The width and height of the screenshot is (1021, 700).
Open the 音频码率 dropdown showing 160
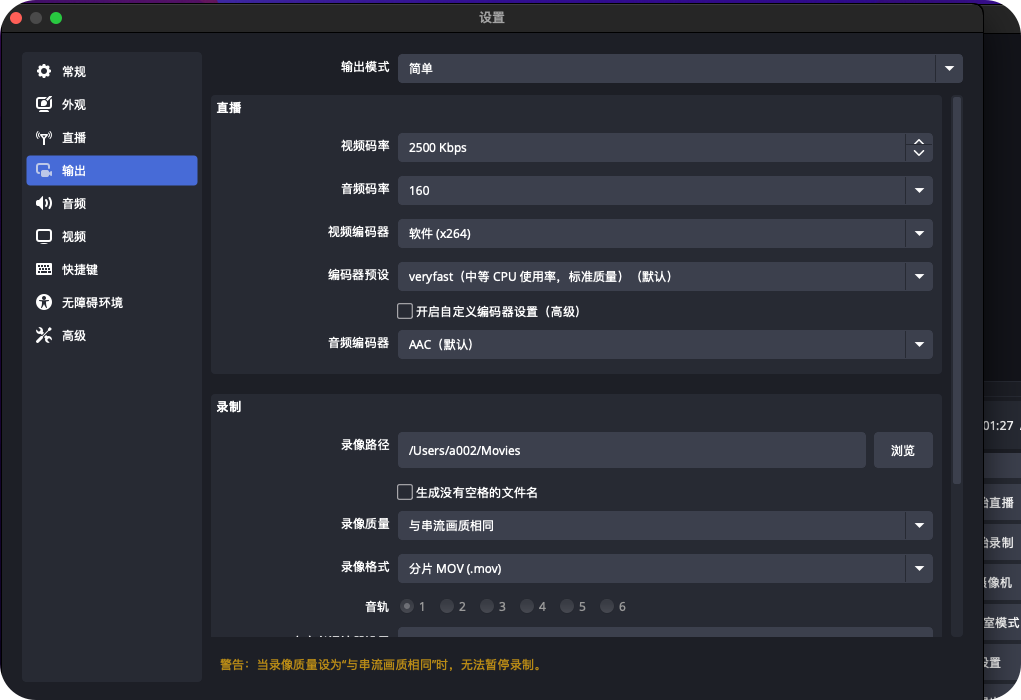click(x=665, y=190)
